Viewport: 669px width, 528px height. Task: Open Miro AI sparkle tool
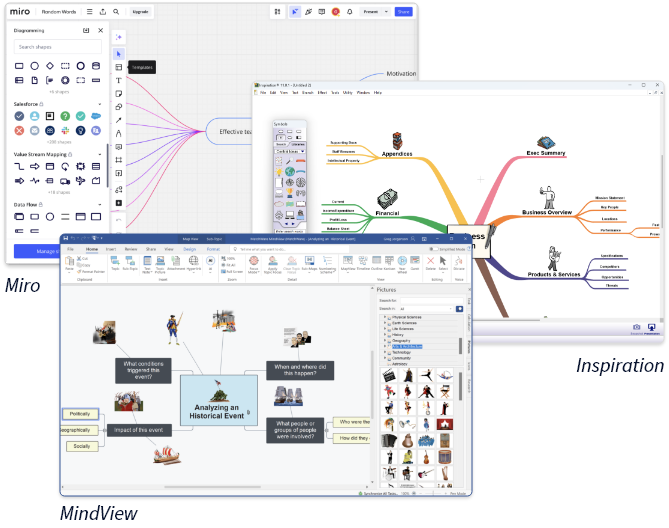[x=119, y=37]
